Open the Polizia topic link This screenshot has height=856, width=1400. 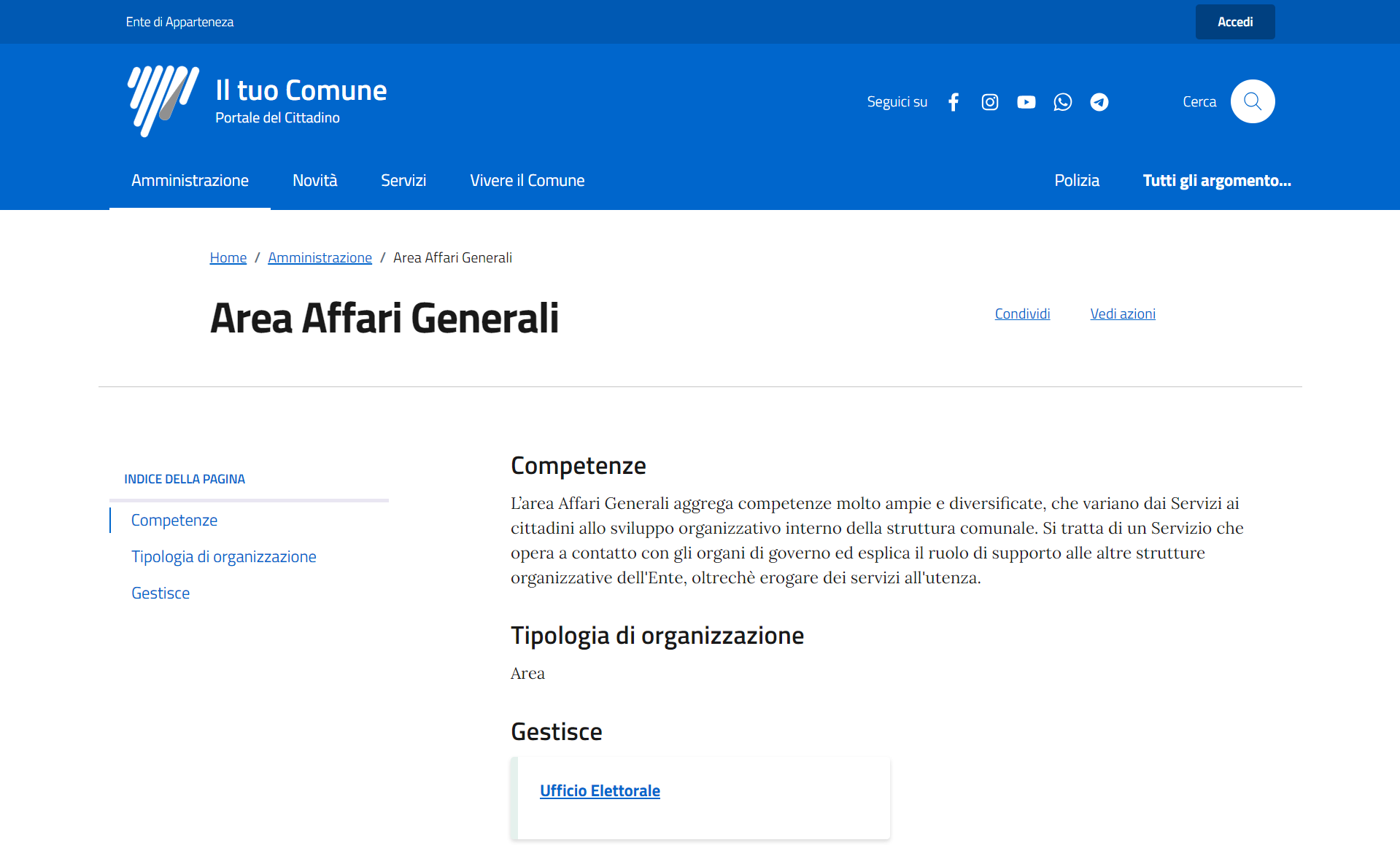pyautogui.click(x=1076, y=181)
